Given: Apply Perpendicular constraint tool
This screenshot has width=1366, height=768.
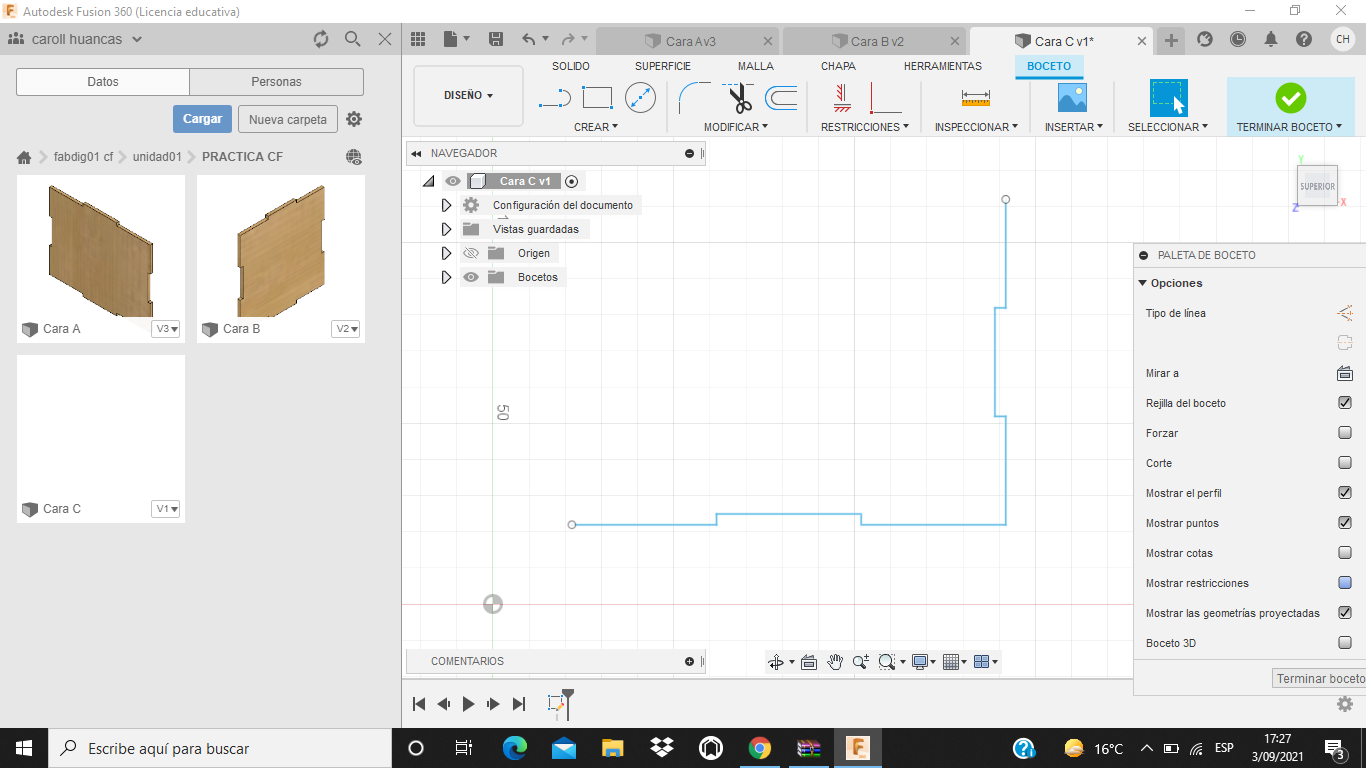Looking at the screenshot, I should pos(885,98).
